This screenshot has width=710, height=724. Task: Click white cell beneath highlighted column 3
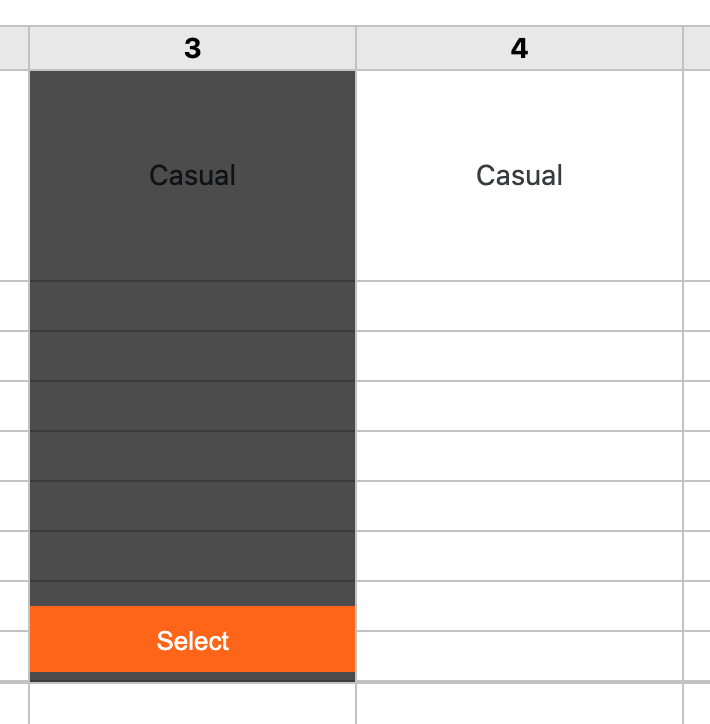[193, 704]
